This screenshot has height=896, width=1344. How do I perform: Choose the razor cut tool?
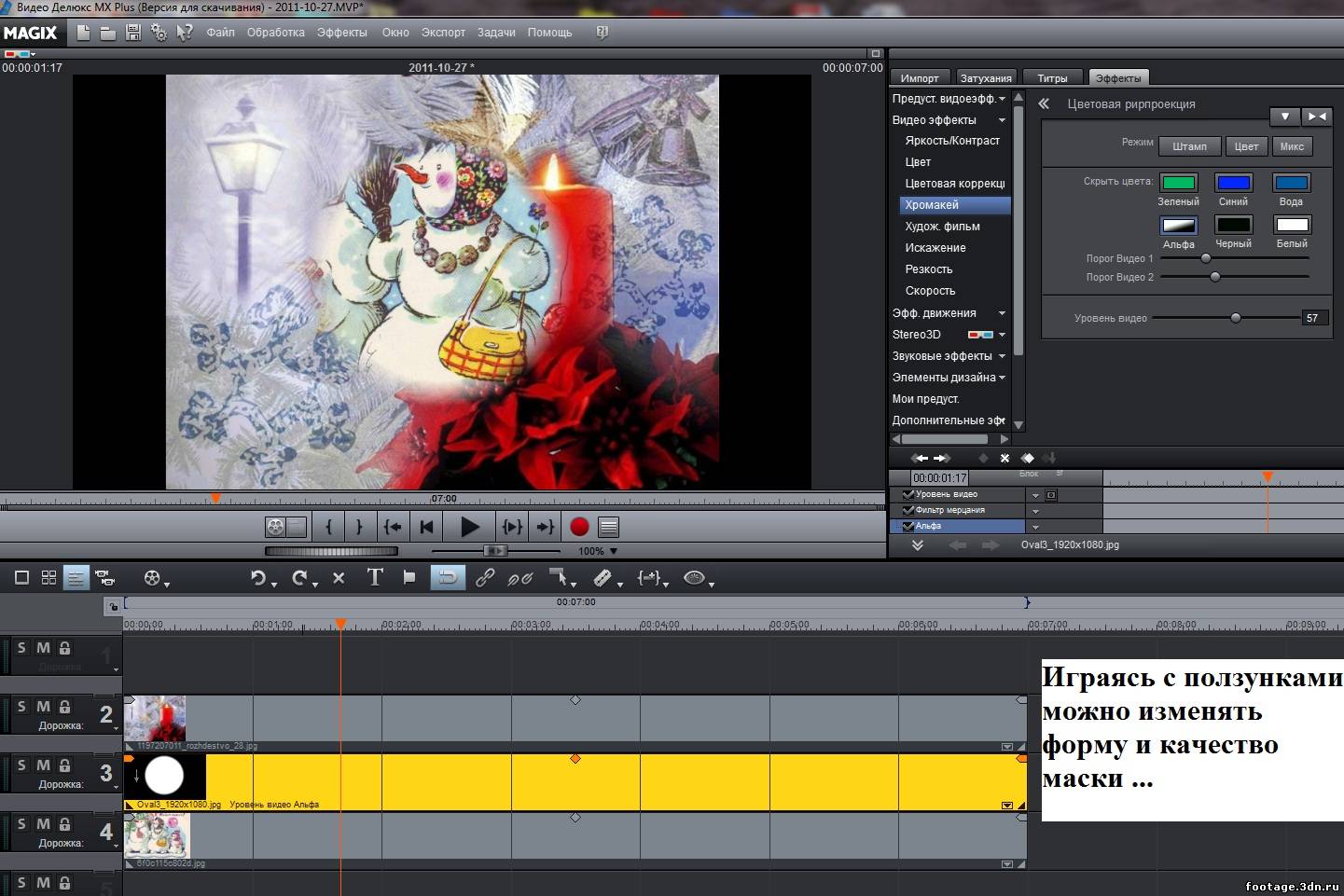point(603,578)
